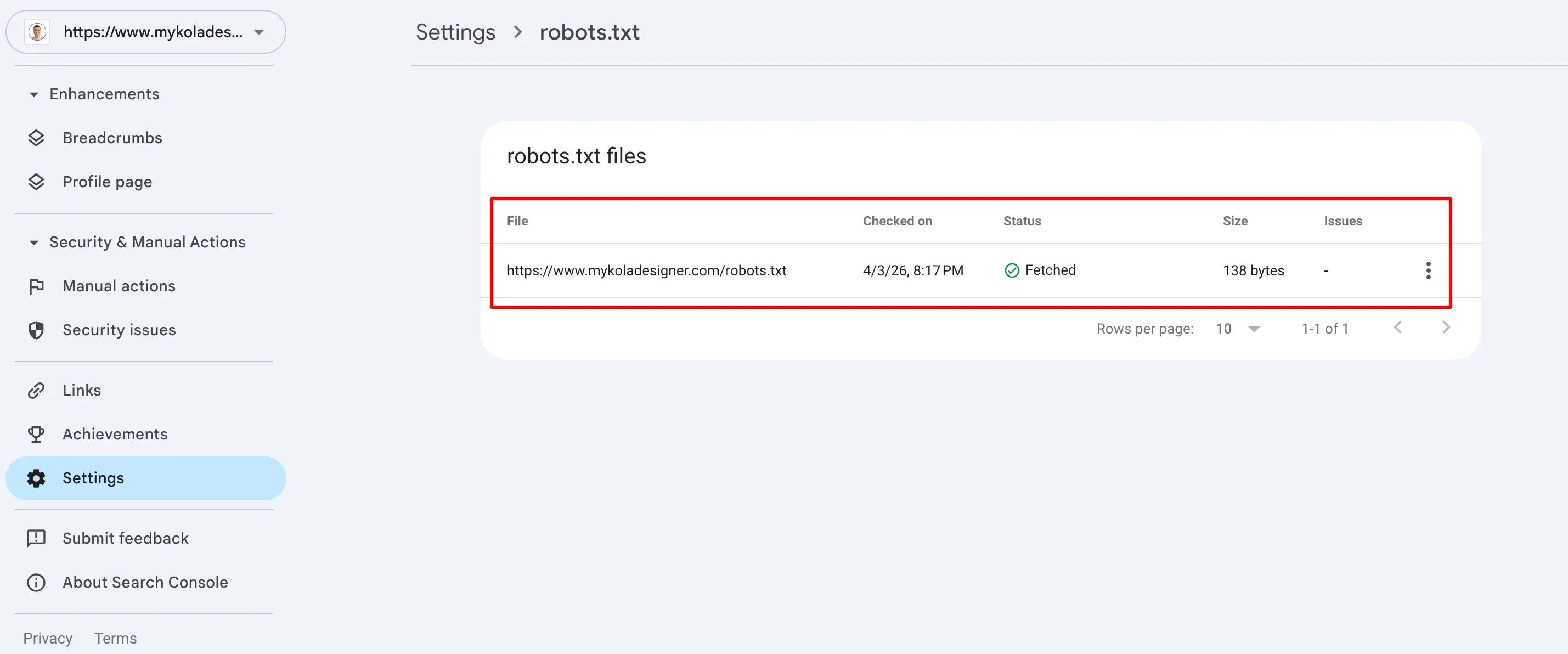Image resolution: width=1568 pixels, height=654 pixels.
Task: Select the Profile page icon
Action: click(x=37, y=182)
